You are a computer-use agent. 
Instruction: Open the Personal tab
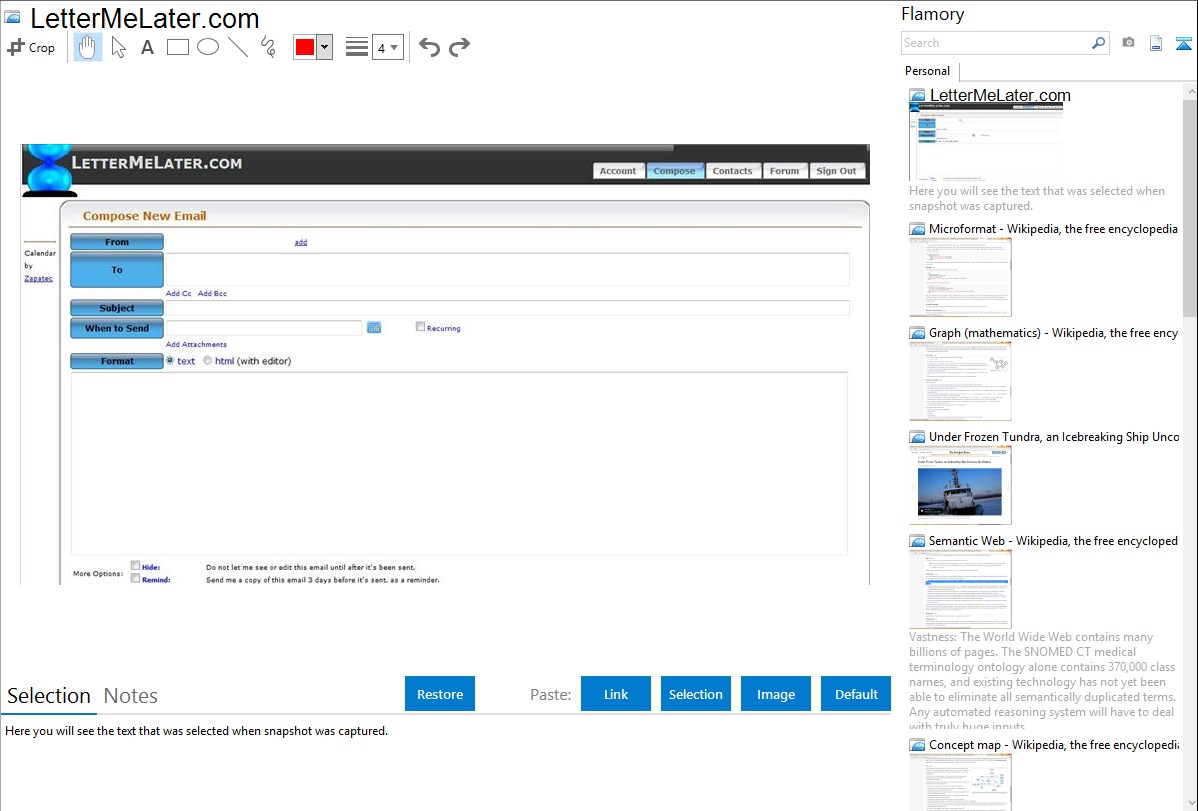point(928,71)
